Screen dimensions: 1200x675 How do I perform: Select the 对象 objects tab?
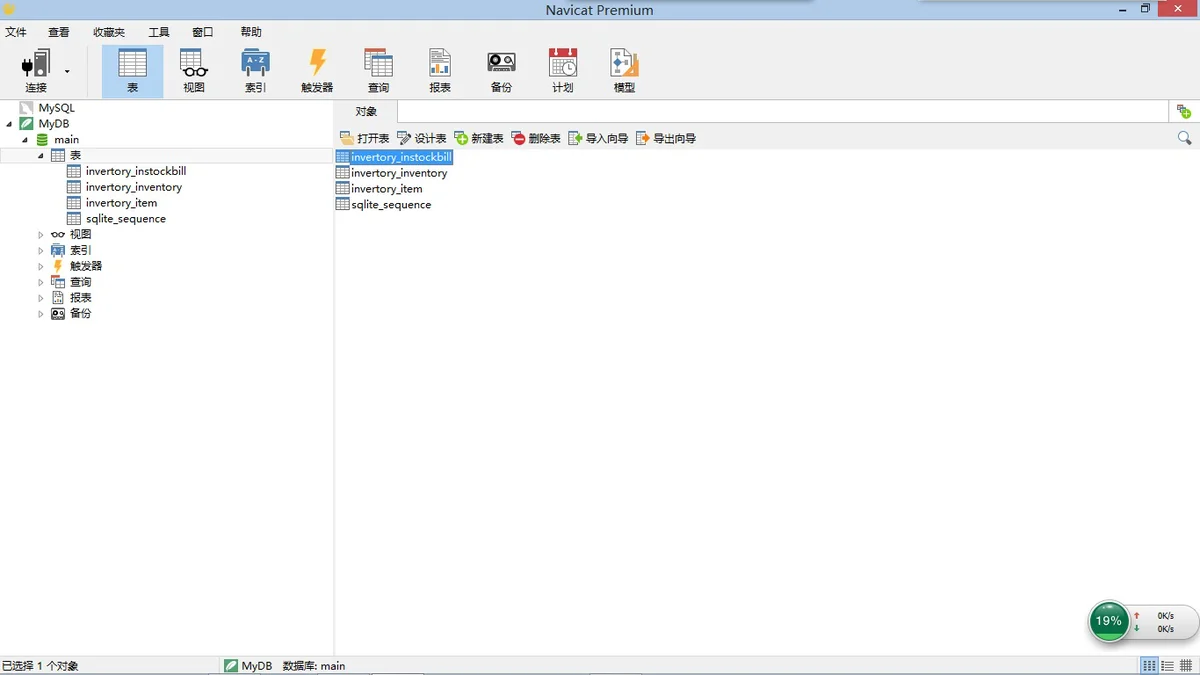click(x=366, y=111)
